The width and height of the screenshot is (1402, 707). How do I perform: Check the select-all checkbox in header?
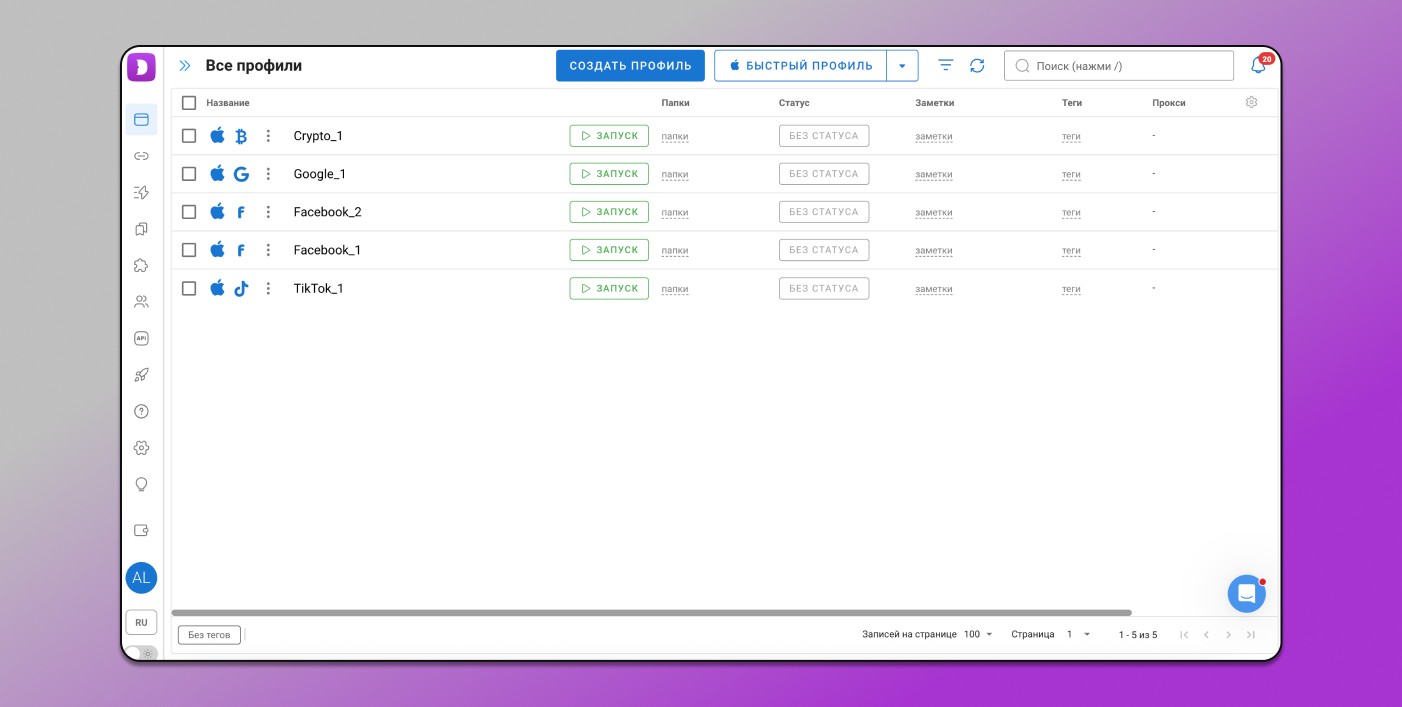tap(189, 103)
